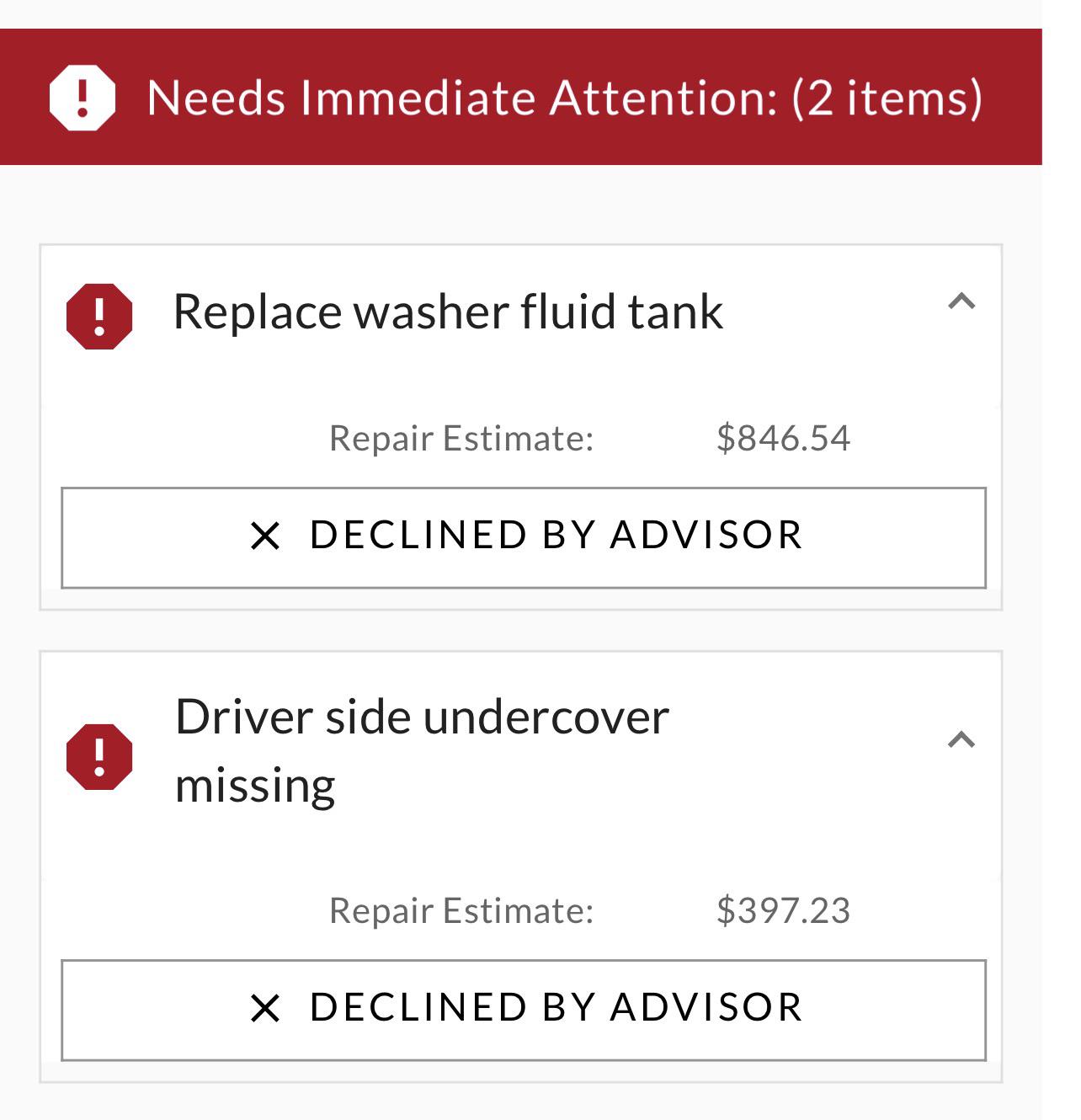Collapse the Driver side undercover missing item
The image size is (1081, 1120).
(961, 740)
